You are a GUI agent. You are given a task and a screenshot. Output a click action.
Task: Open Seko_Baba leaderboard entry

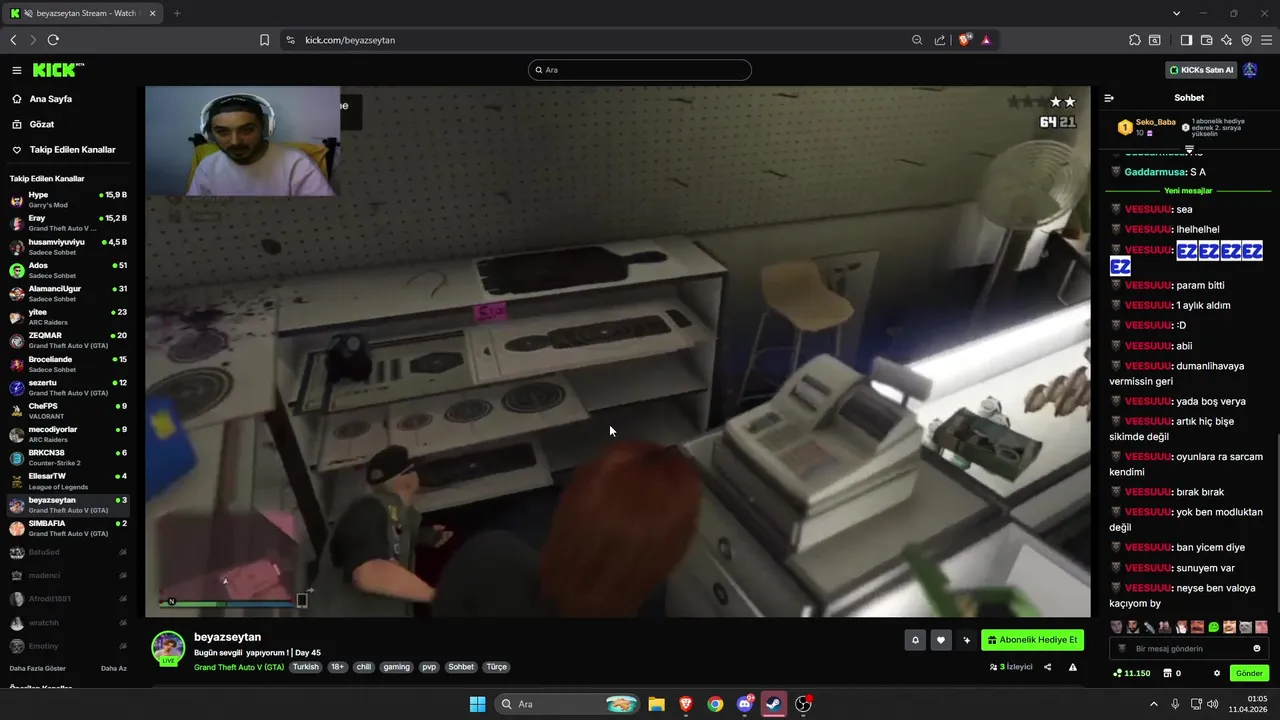click(x=1148, y=127)
